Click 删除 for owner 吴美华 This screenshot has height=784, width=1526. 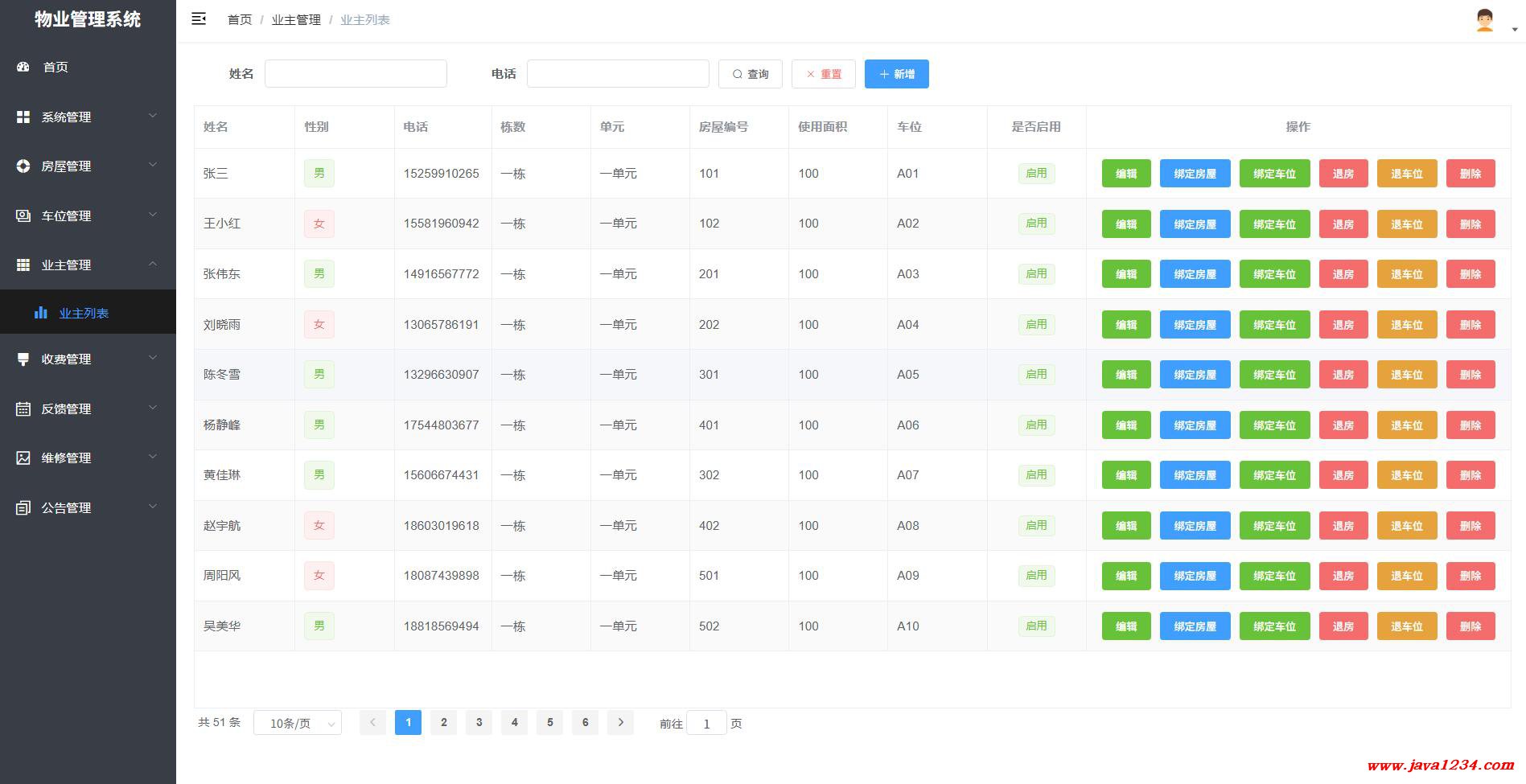point(1470,626)
